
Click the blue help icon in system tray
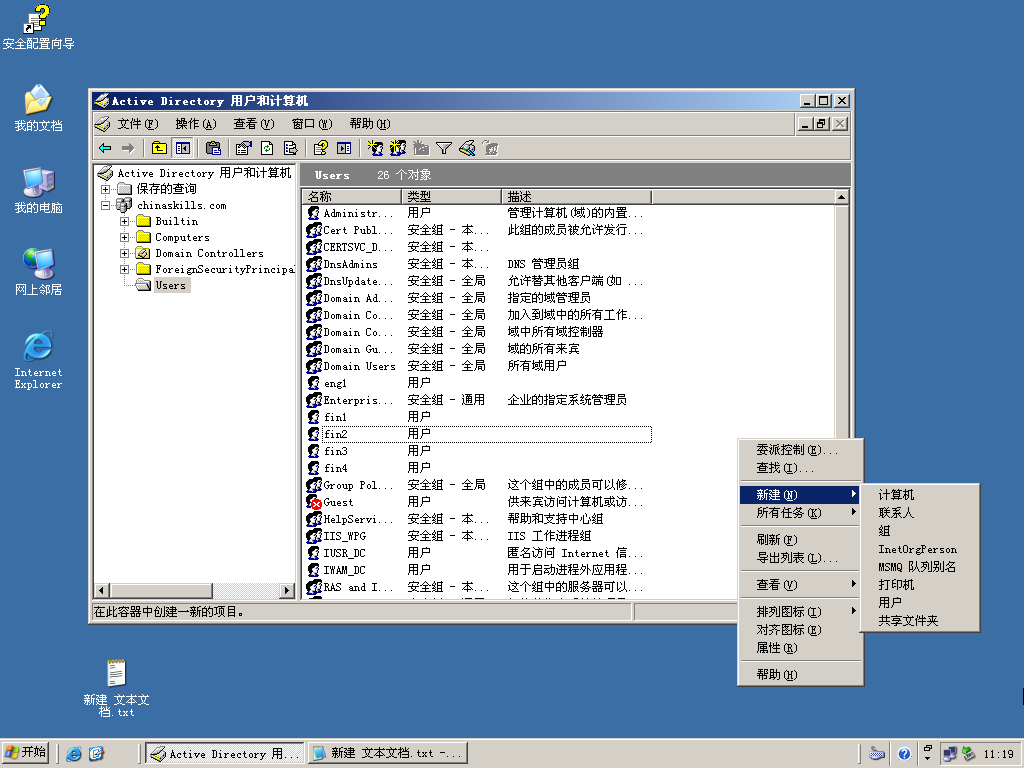click(x=904, y=754)
